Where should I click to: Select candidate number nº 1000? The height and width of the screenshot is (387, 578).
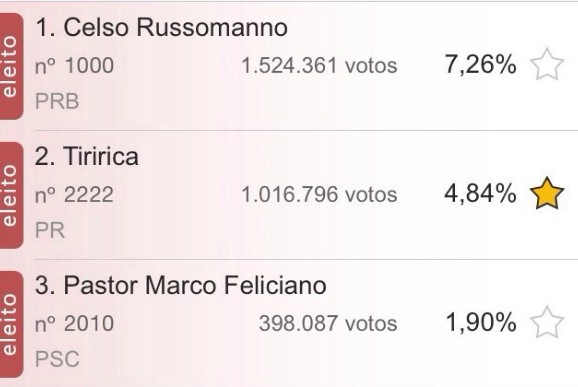click(x=74, y=66)
